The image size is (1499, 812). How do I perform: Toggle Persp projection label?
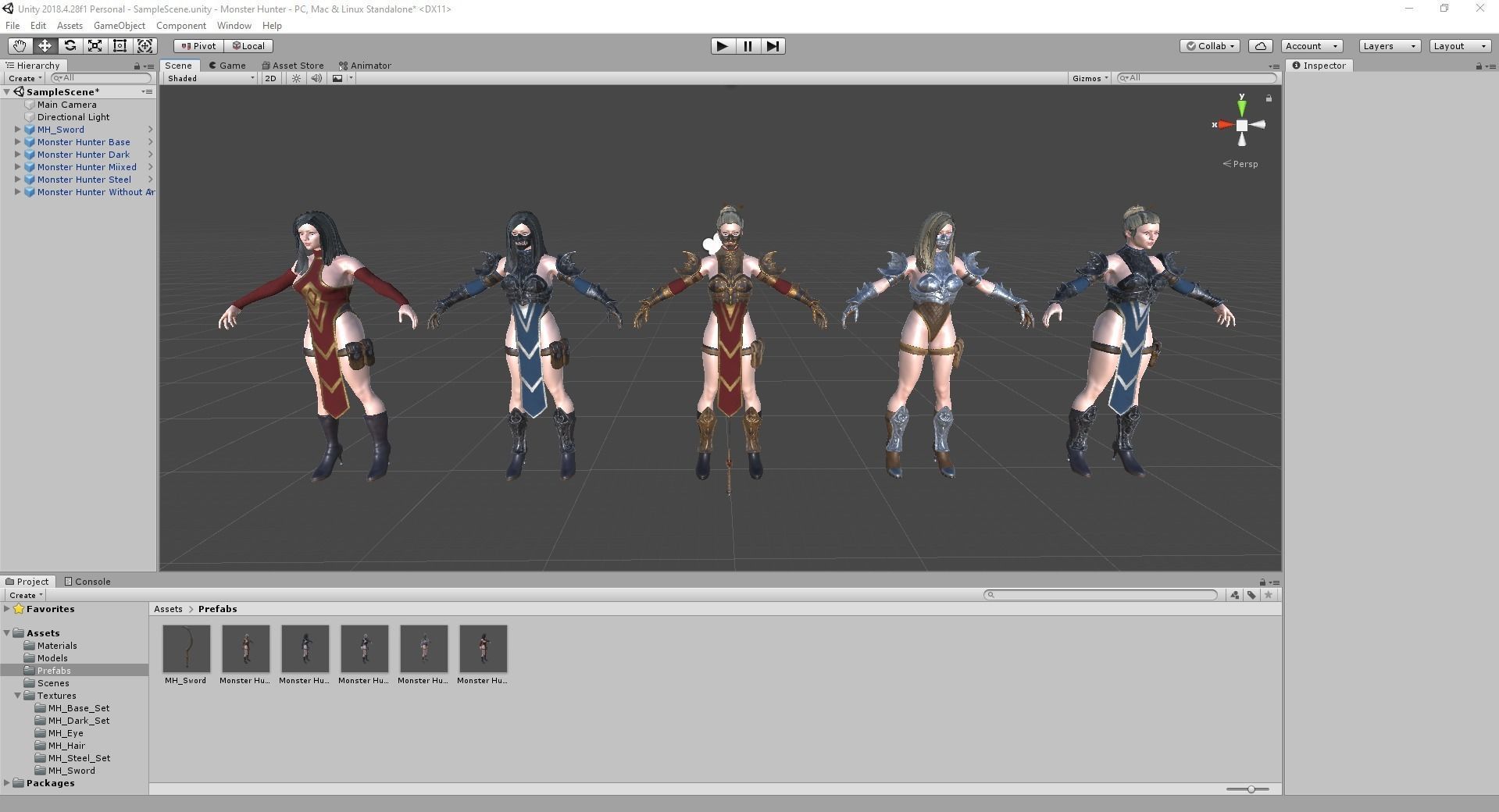click(x=1240, y=164)
